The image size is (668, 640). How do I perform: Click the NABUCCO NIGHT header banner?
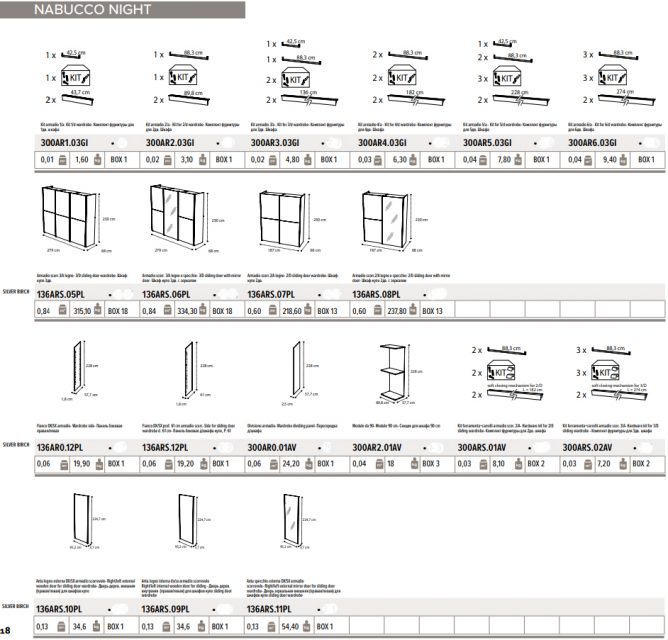click(80, 9)
